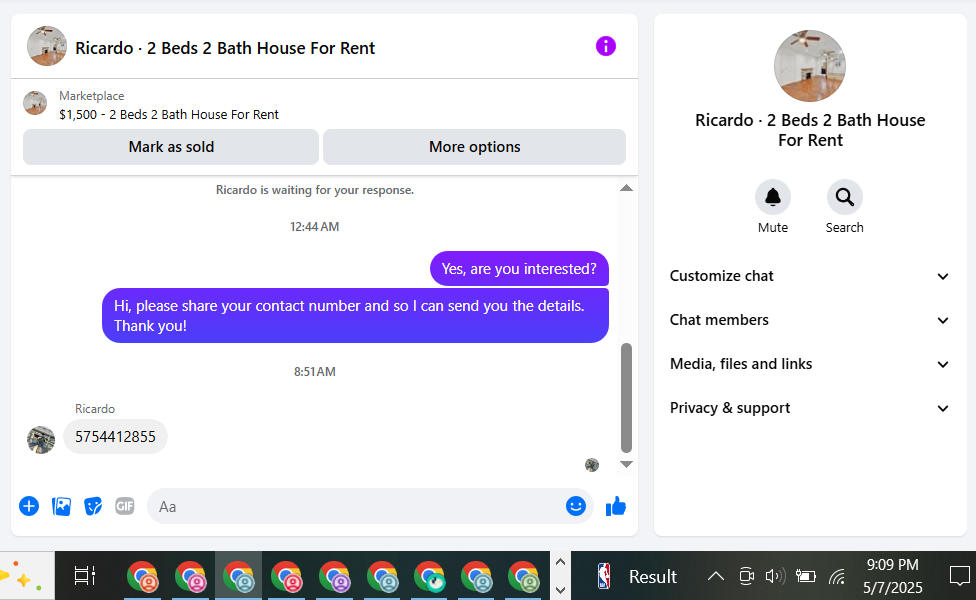The width and height of the screenshot is (976, 600).
Task: Open conversation information purple icon
Action: tap(606, 46)
